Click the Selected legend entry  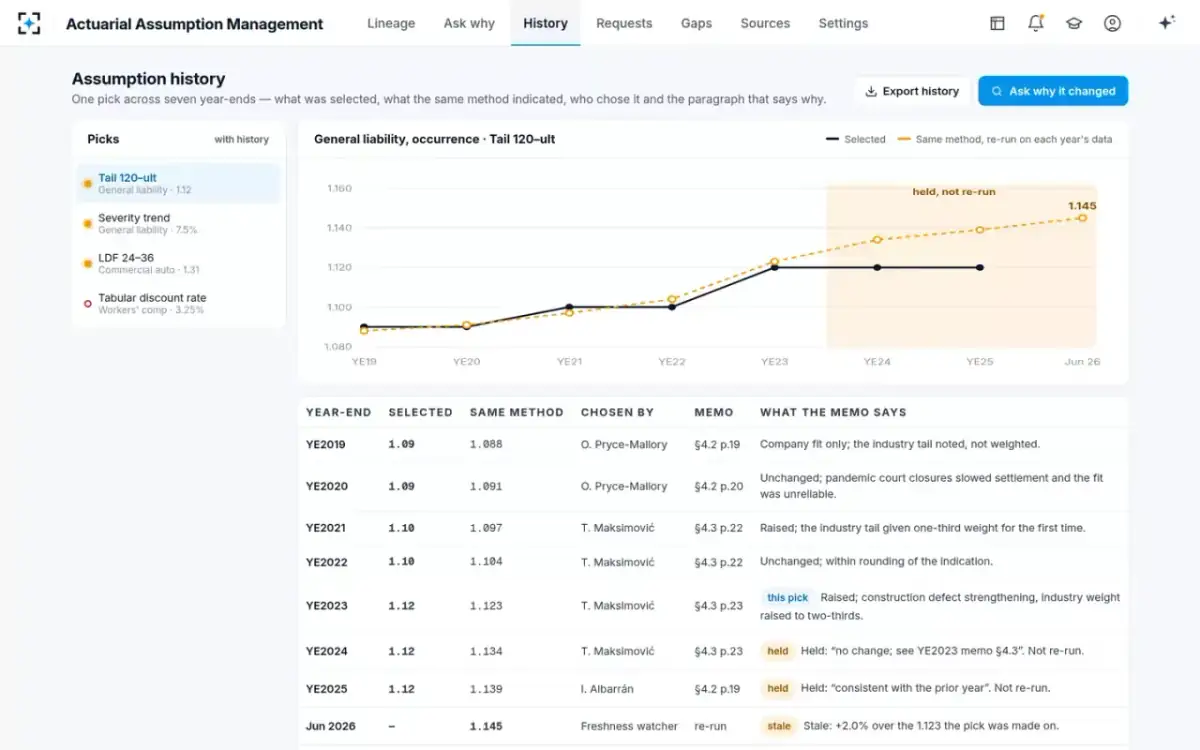pyautogui.click(x=856, y=140)
